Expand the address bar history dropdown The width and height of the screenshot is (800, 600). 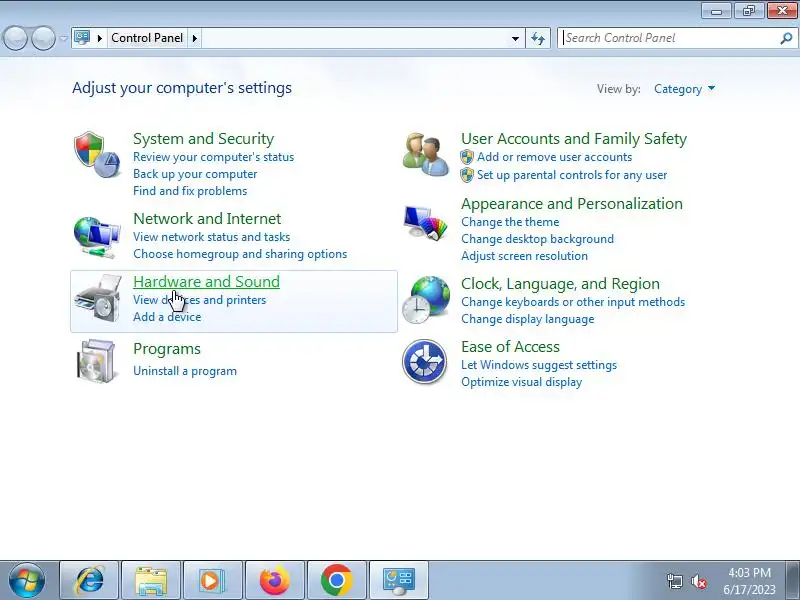coord(515,38)
